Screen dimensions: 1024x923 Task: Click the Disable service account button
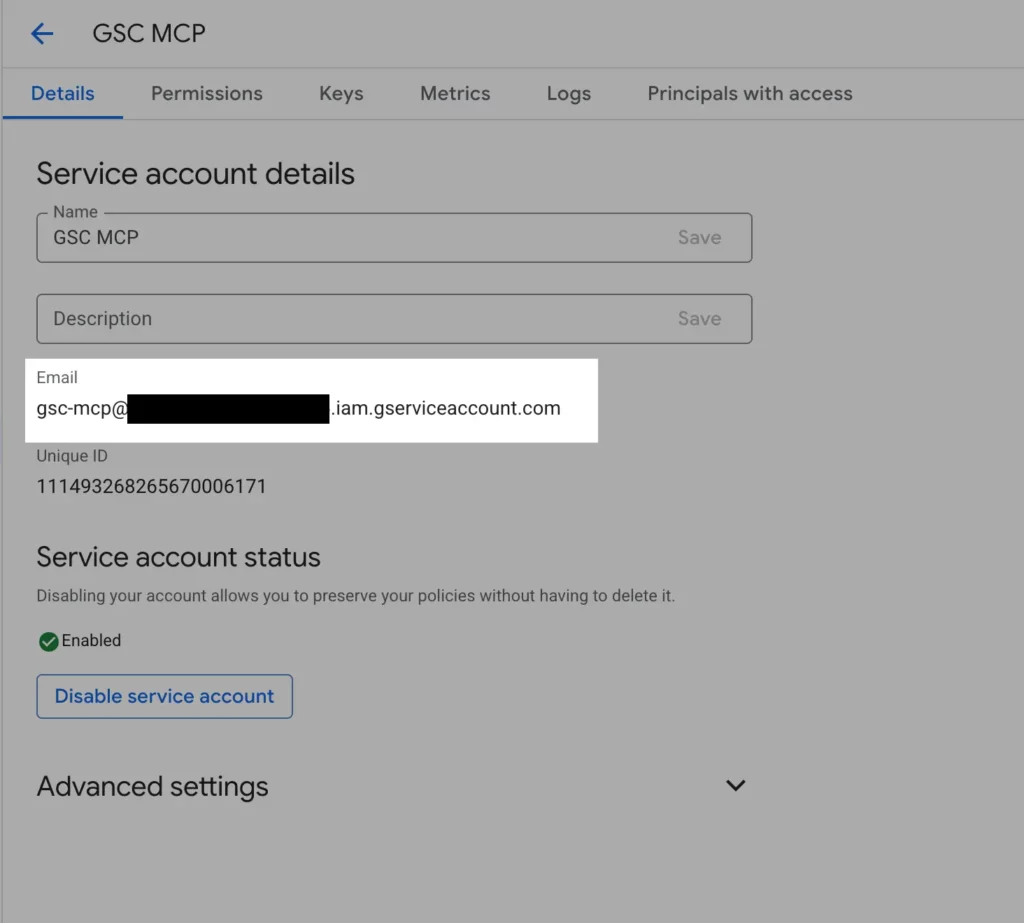click(x=165, y=696)
